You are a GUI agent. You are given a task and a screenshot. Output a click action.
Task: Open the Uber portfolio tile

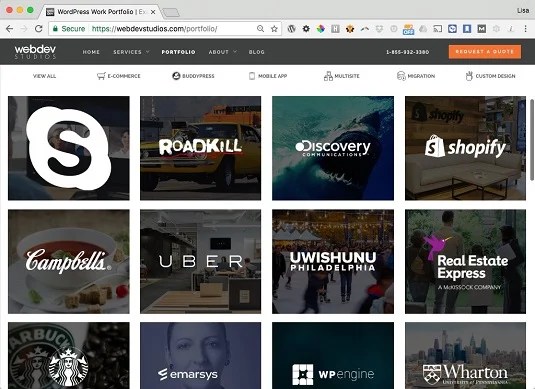tap(201, 262)
